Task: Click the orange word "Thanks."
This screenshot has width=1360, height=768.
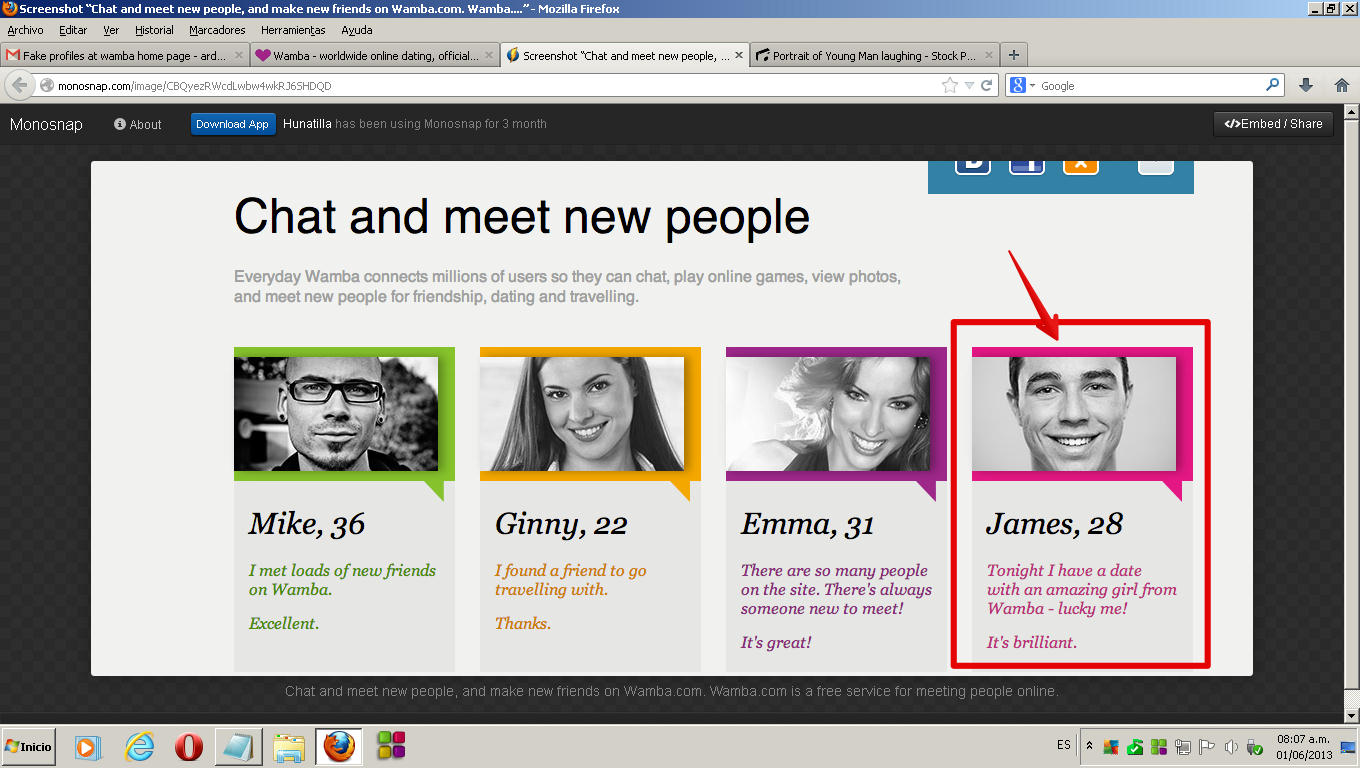Action: pyautogui.click(x=523, y=623)
